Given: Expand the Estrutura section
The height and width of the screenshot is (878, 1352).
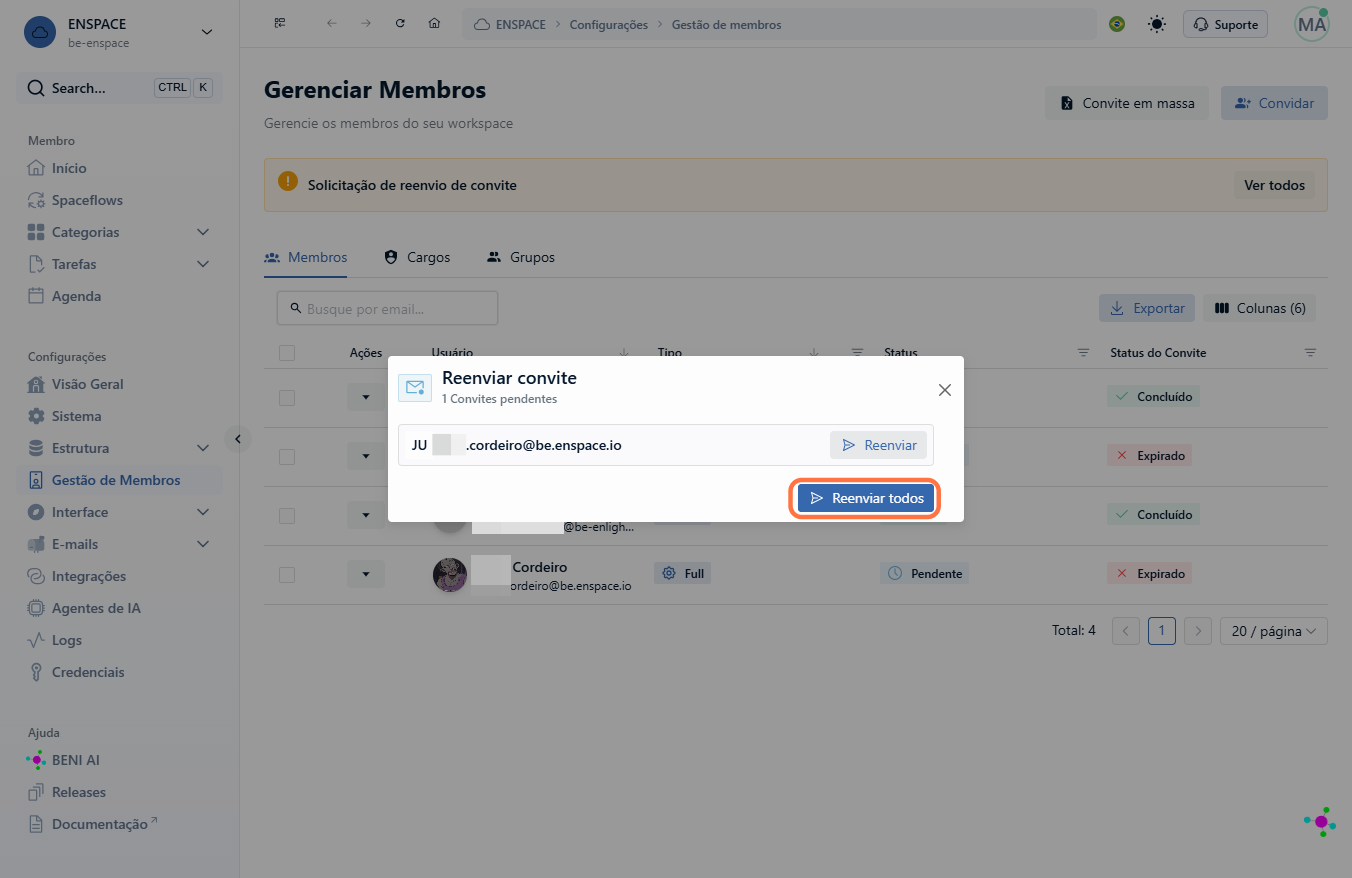Looking at the screenshot, I should [120, 448].
